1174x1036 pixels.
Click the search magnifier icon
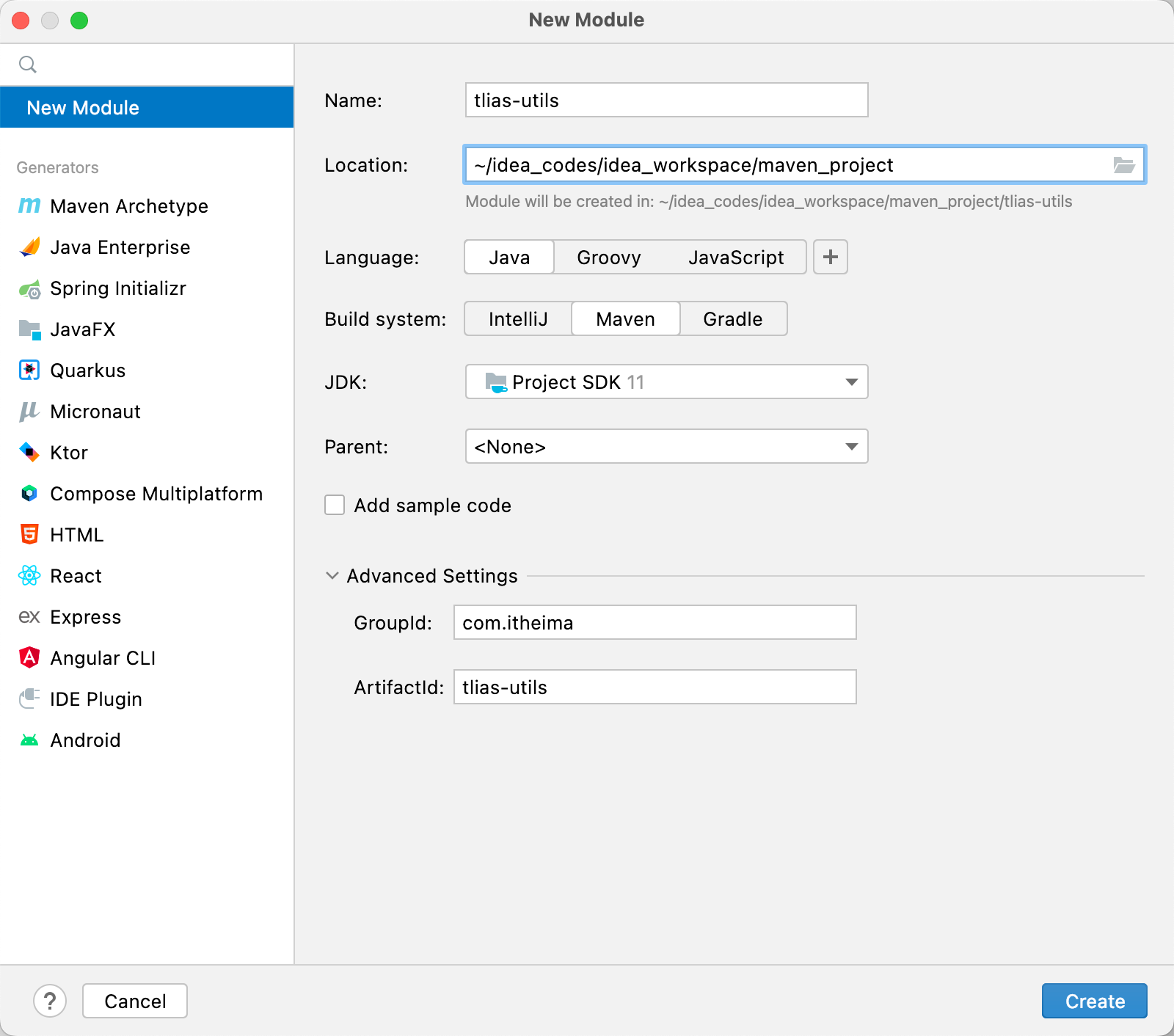pos(28,65)
